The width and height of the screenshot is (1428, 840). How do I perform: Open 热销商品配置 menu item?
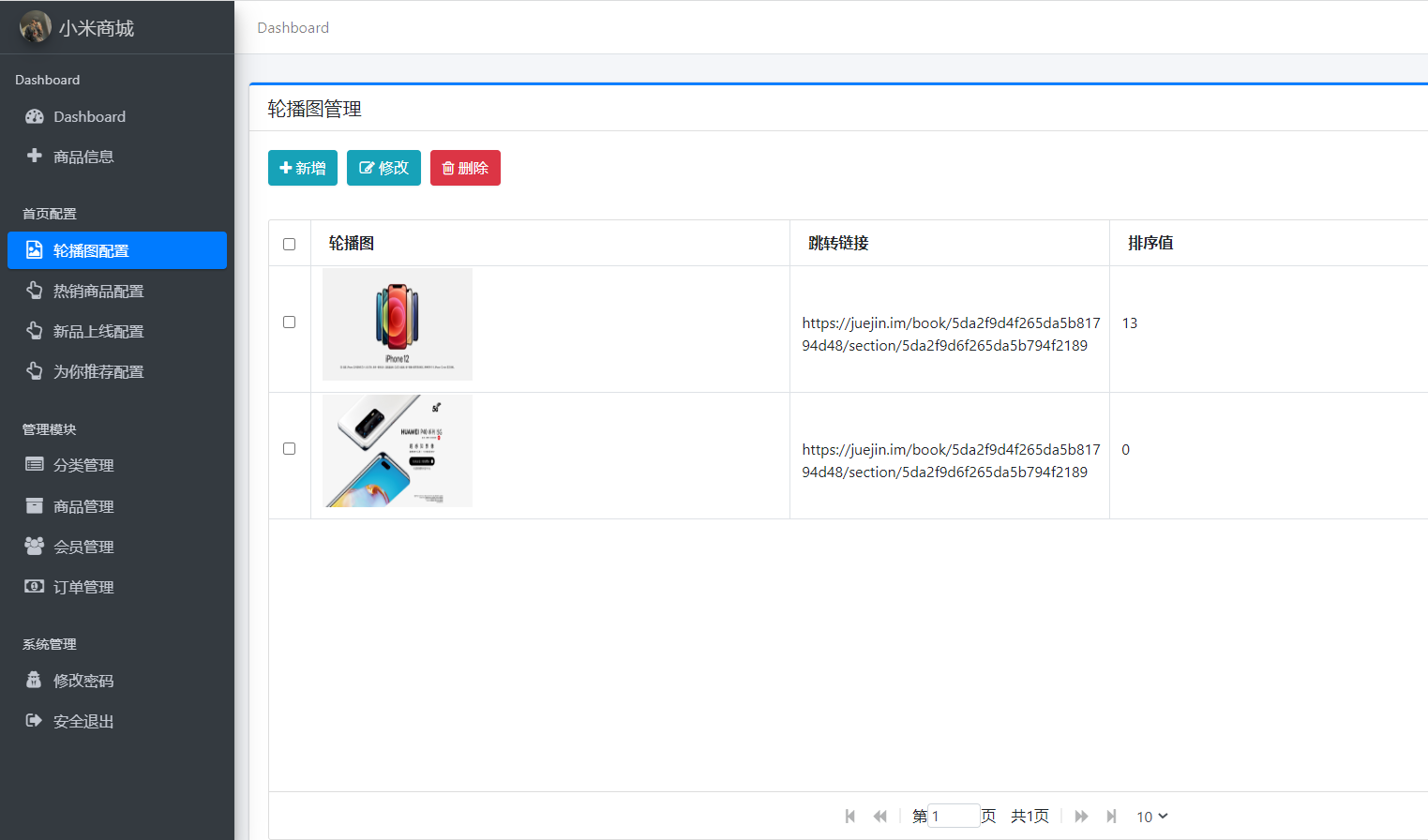pos(117,291)
